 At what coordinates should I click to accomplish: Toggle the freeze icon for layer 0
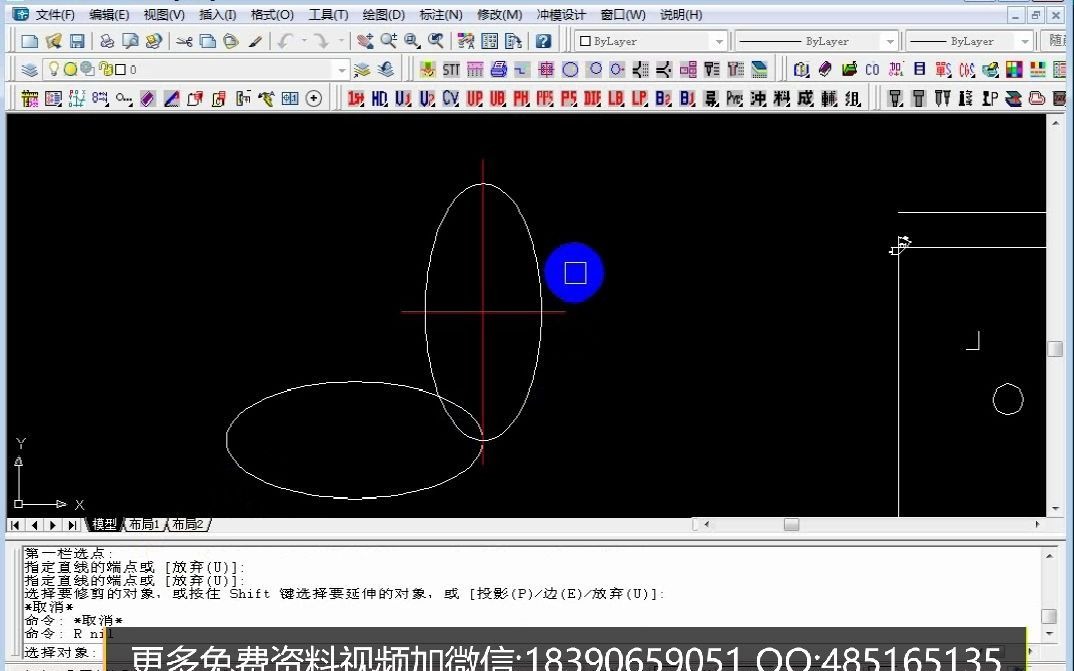click(x=70, y=68)
